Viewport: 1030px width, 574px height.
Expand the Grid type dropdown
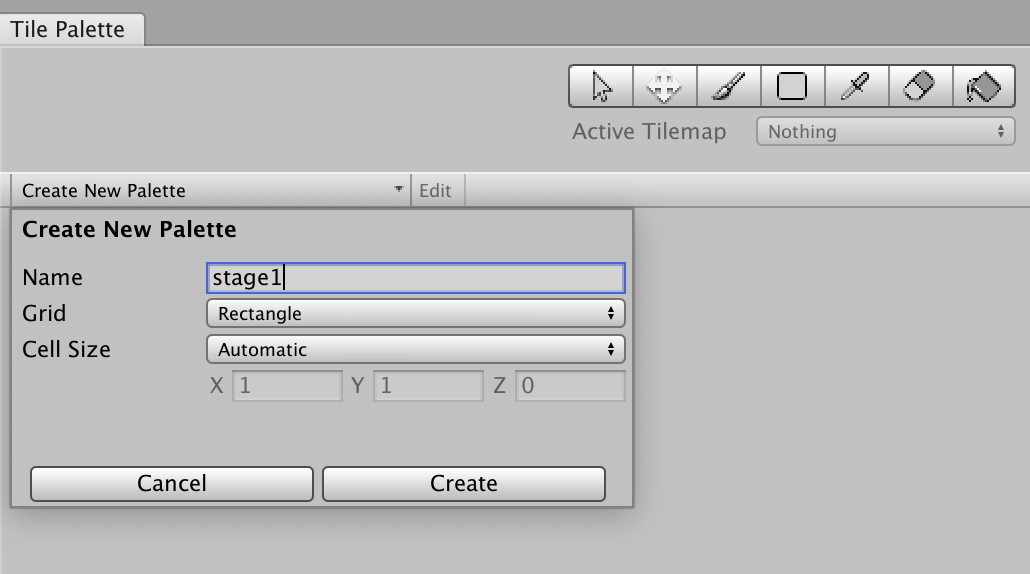(415, 313)
